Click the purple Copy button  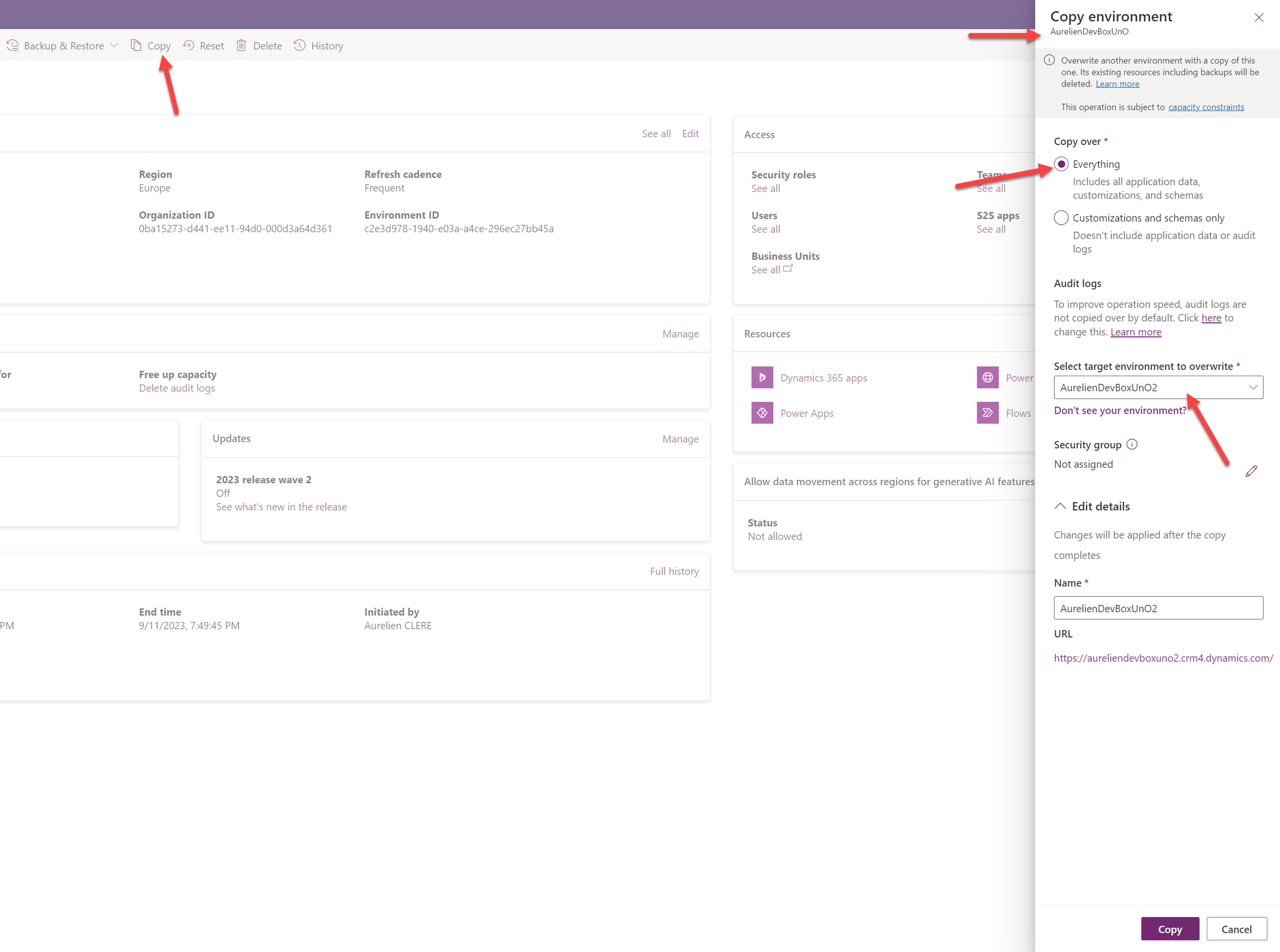tap(1170, 929)
